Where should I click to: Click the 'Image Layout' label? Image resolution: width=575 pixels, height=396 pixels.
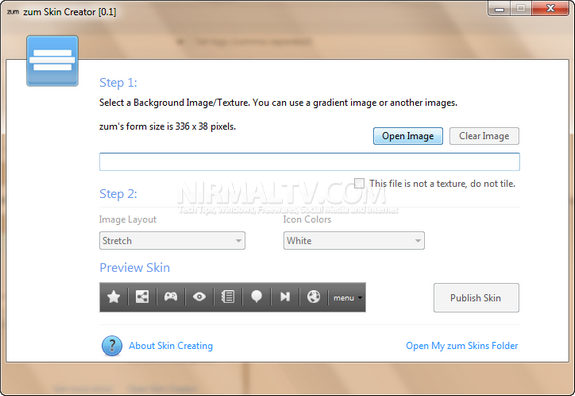tap(128, 219)
